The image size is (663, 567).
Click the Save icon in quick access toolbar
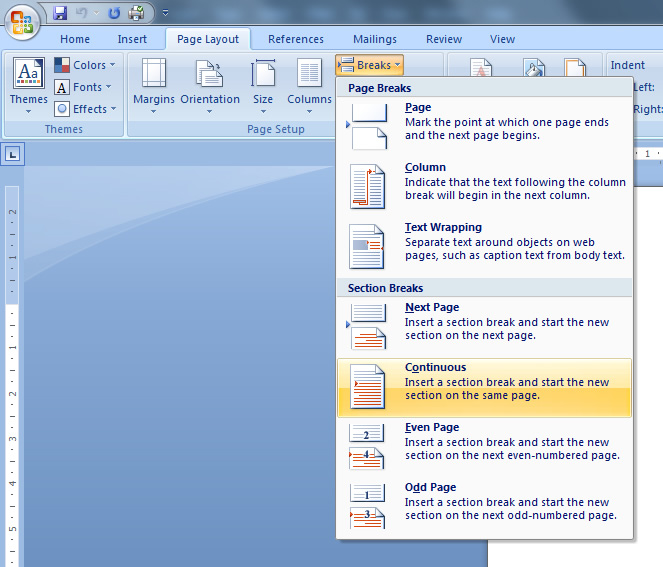point(60,13)
